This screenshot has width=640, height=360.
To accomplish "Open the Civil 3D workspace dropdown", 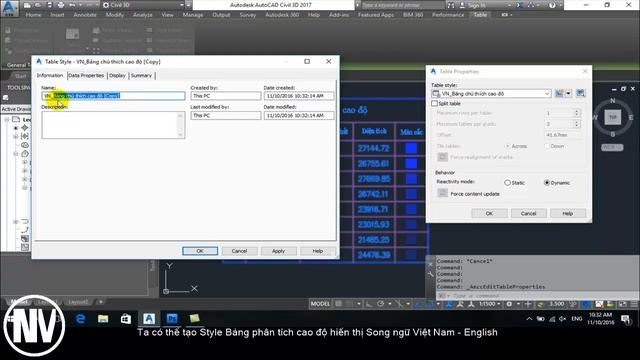I will pyautogui.click(x=143, y=5).
